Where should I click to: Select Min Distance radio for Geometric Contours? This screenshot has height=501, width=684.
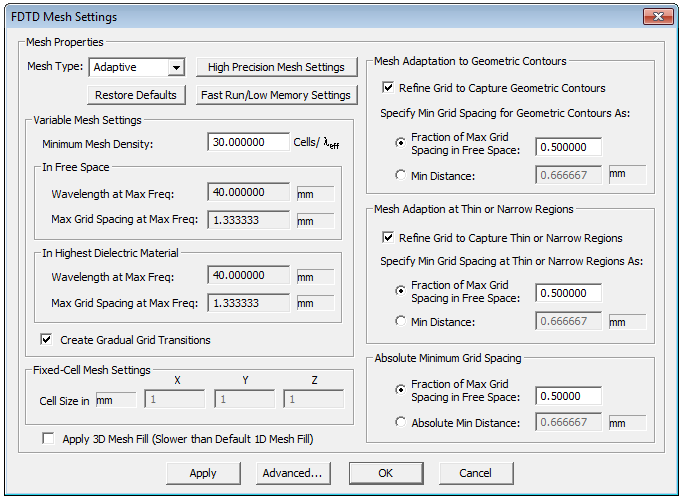pyautogui.click(x=401, y=175)
